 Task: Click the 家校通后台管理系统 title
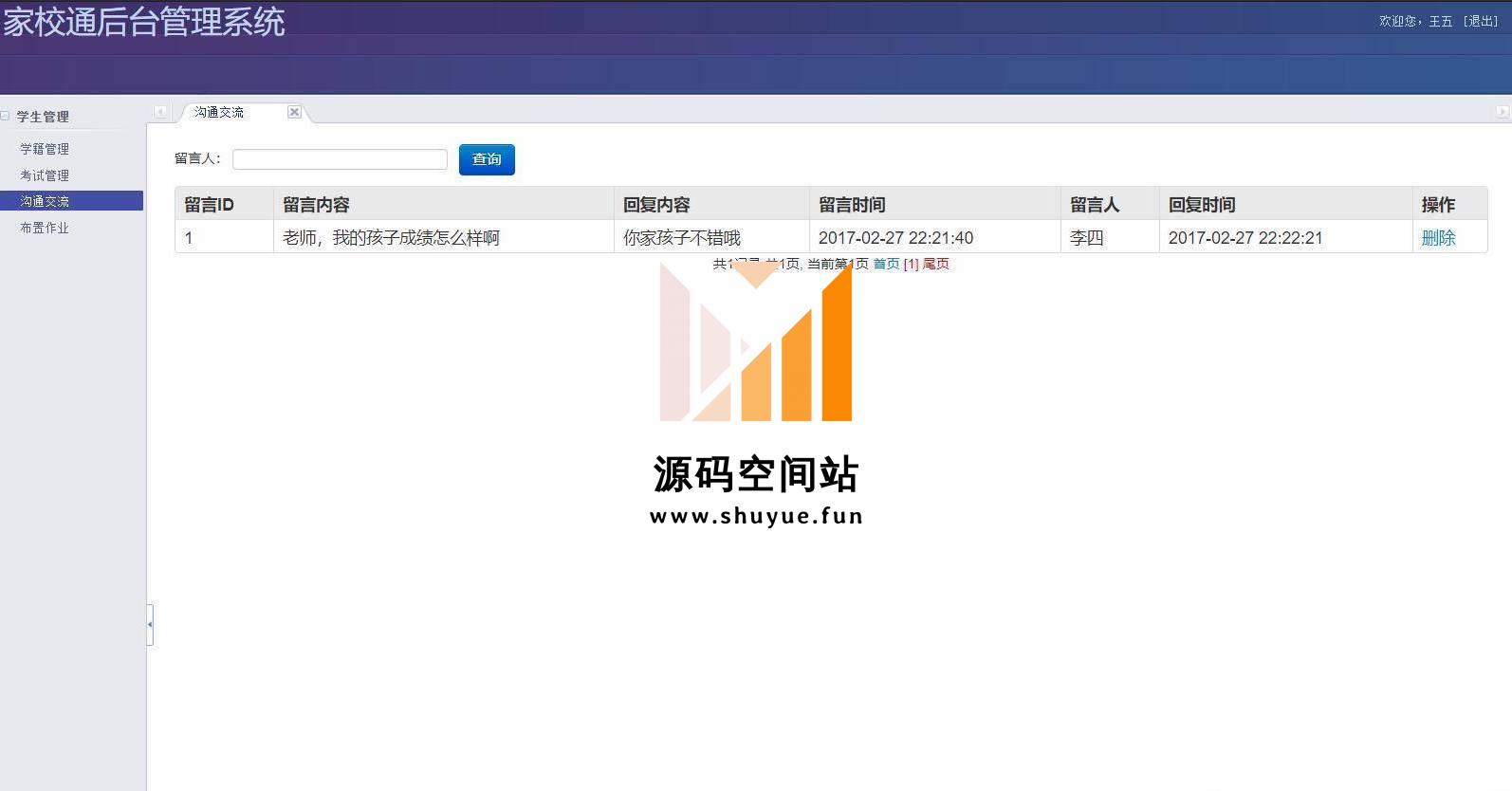(144, 21)
